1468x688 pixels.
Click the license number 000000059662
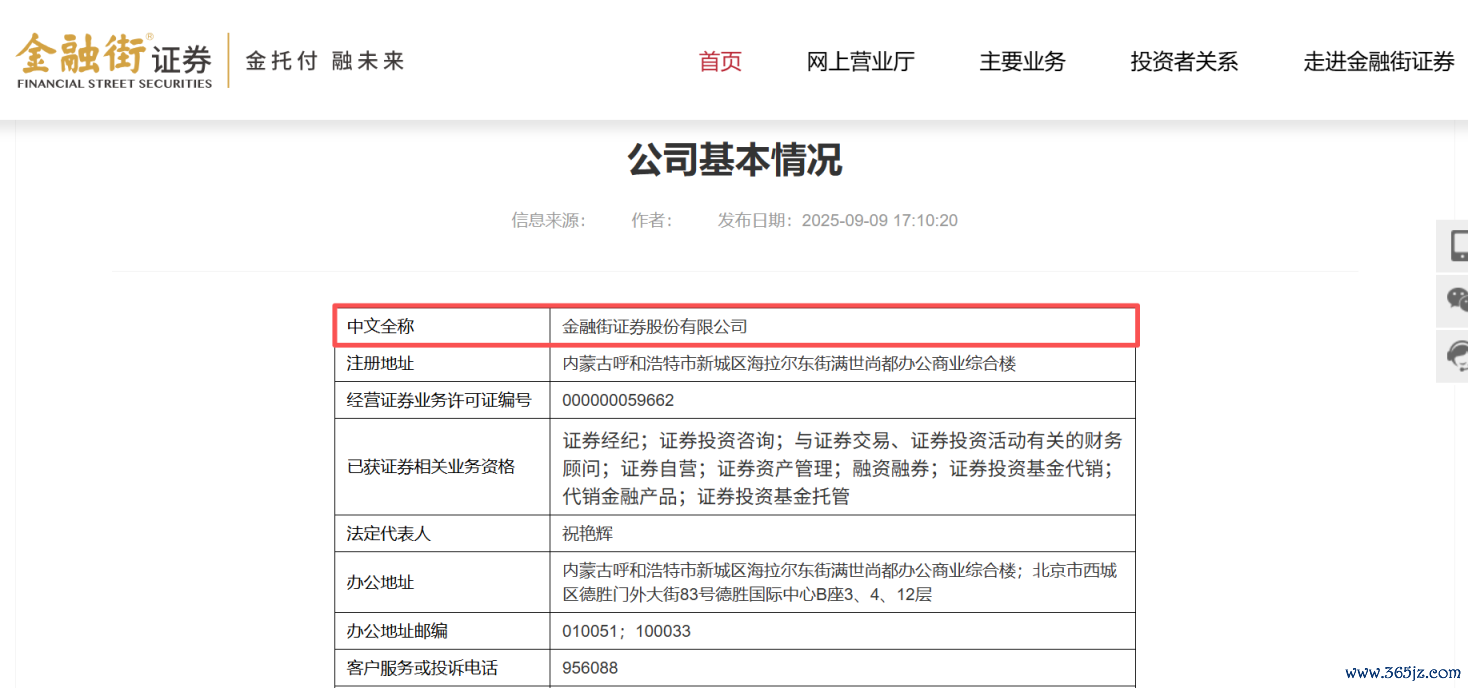point(618,400)
